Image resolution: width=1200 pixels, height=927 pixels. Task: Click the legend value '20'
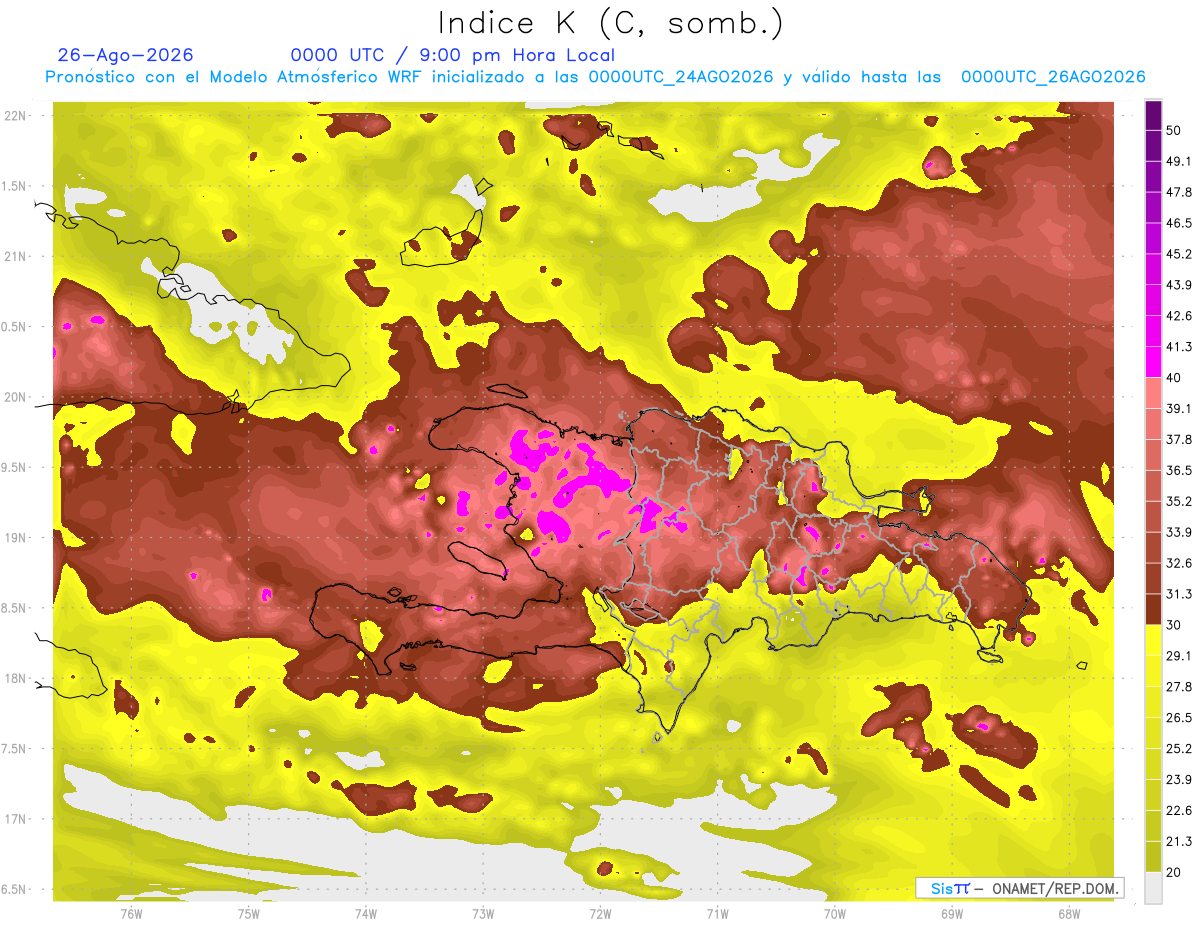point(1174,872)
